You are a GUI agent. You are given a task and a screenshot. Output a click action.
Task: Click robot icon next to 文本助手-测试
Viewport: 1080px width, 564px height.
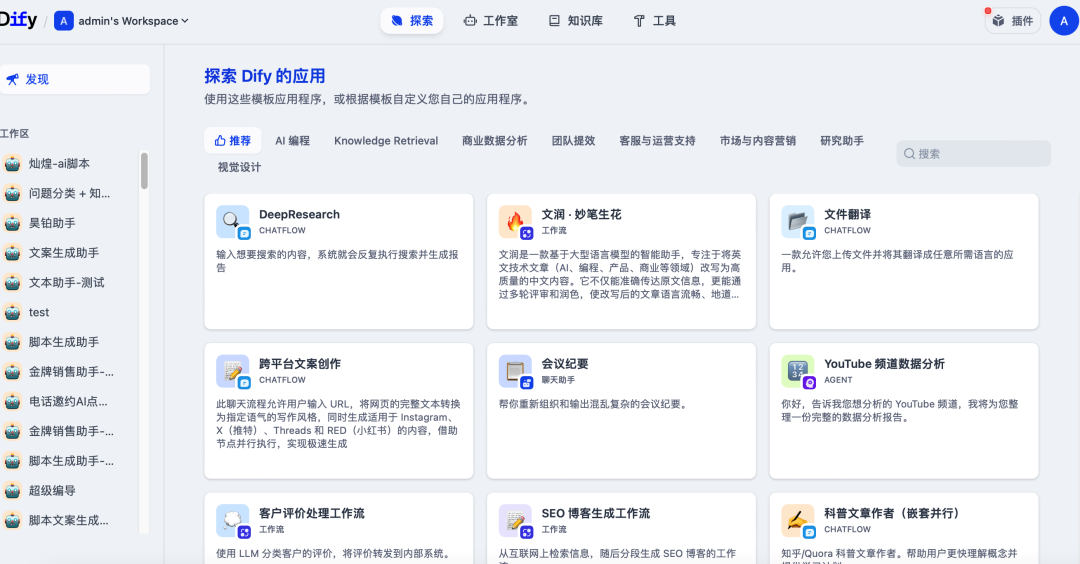[x=12, y=282]
